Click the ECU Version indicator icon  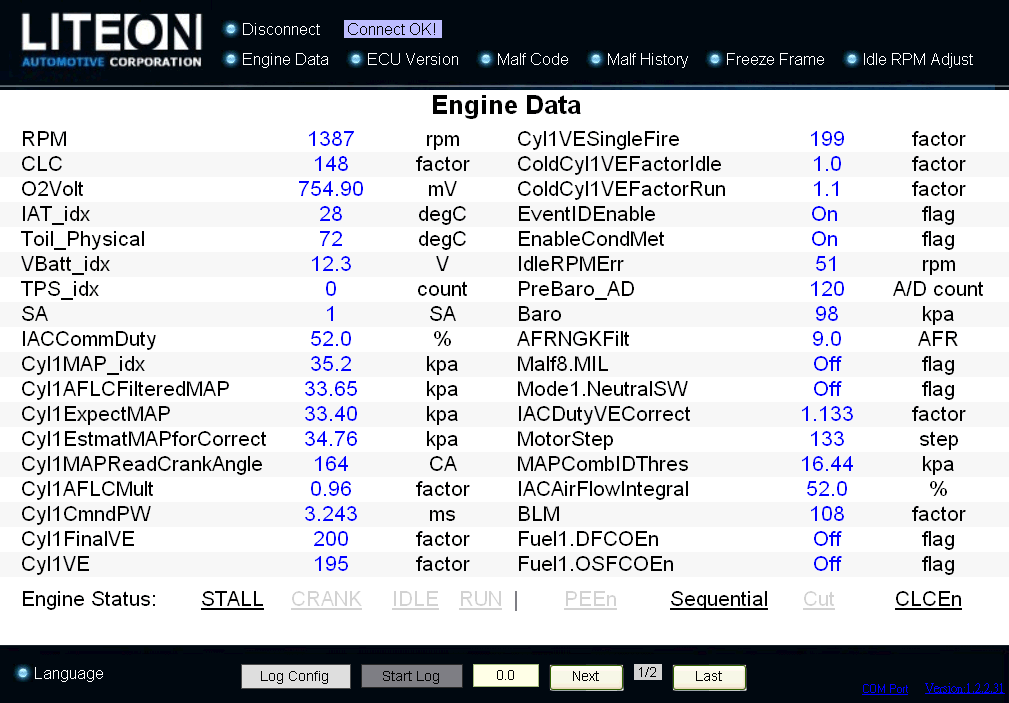(355, 60)
